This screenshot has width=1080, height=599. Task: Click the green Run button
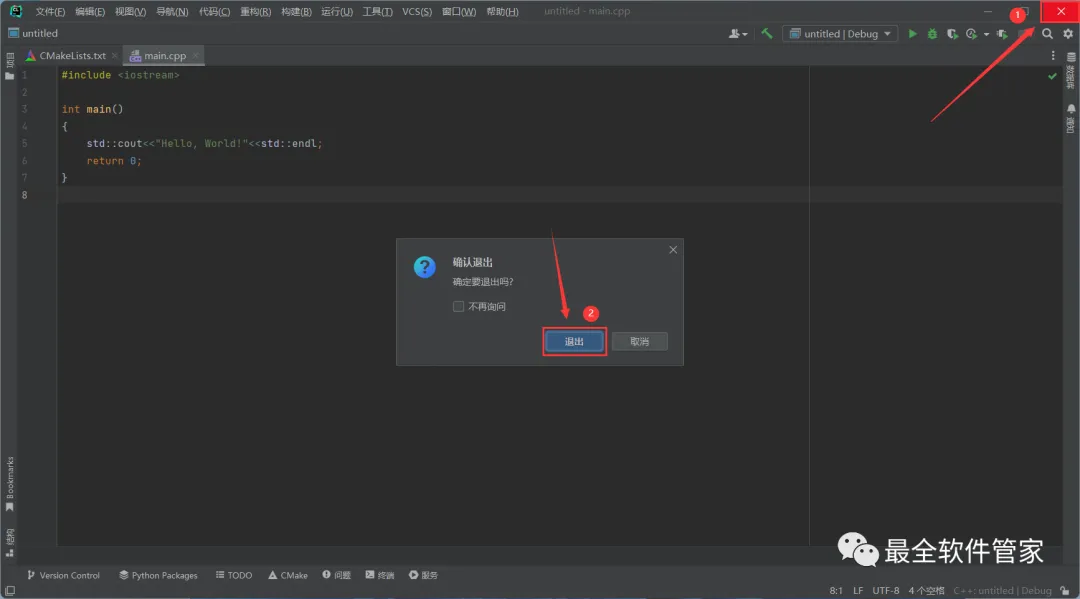pos(913,34)
